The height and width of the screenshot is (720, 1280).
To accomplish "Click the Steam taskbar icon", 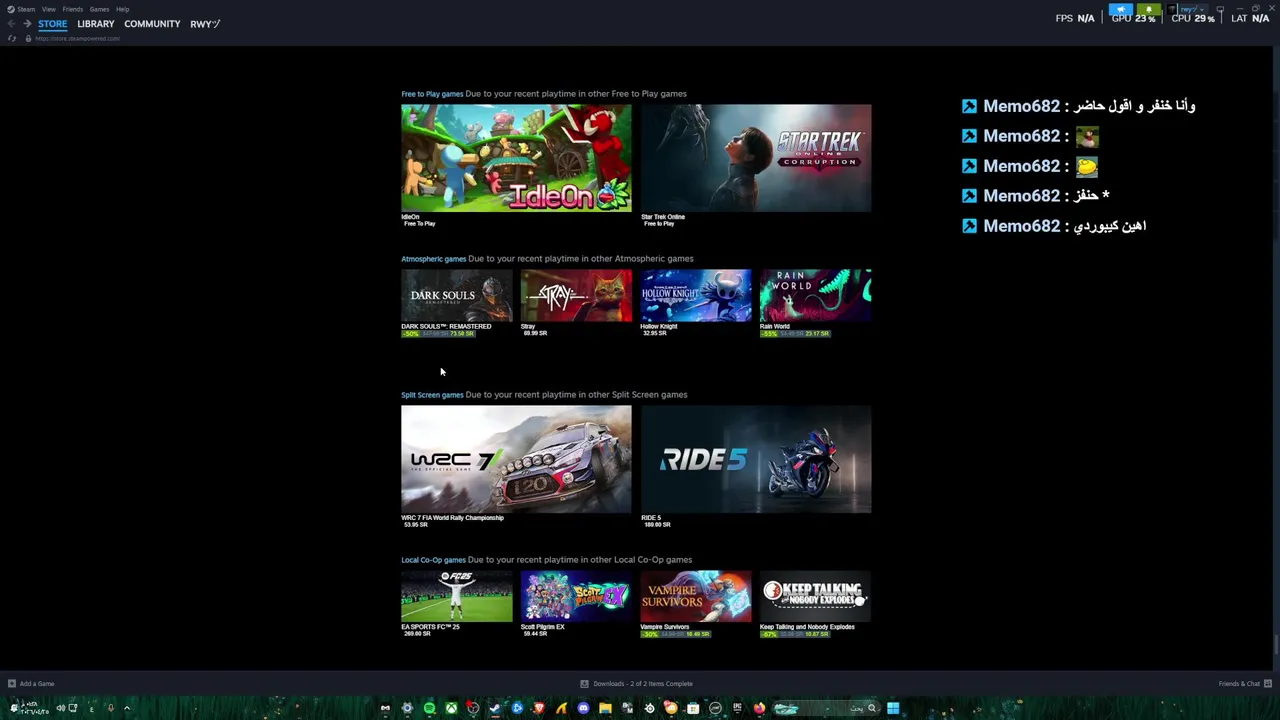I will click(x=494, y=708).
